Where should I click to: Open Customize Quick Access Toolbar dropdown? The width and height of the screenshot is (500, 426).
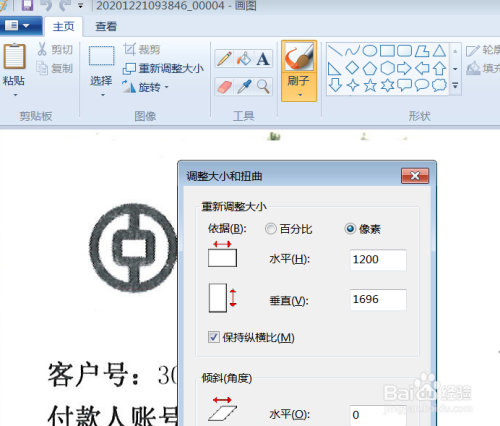(80, 6)
